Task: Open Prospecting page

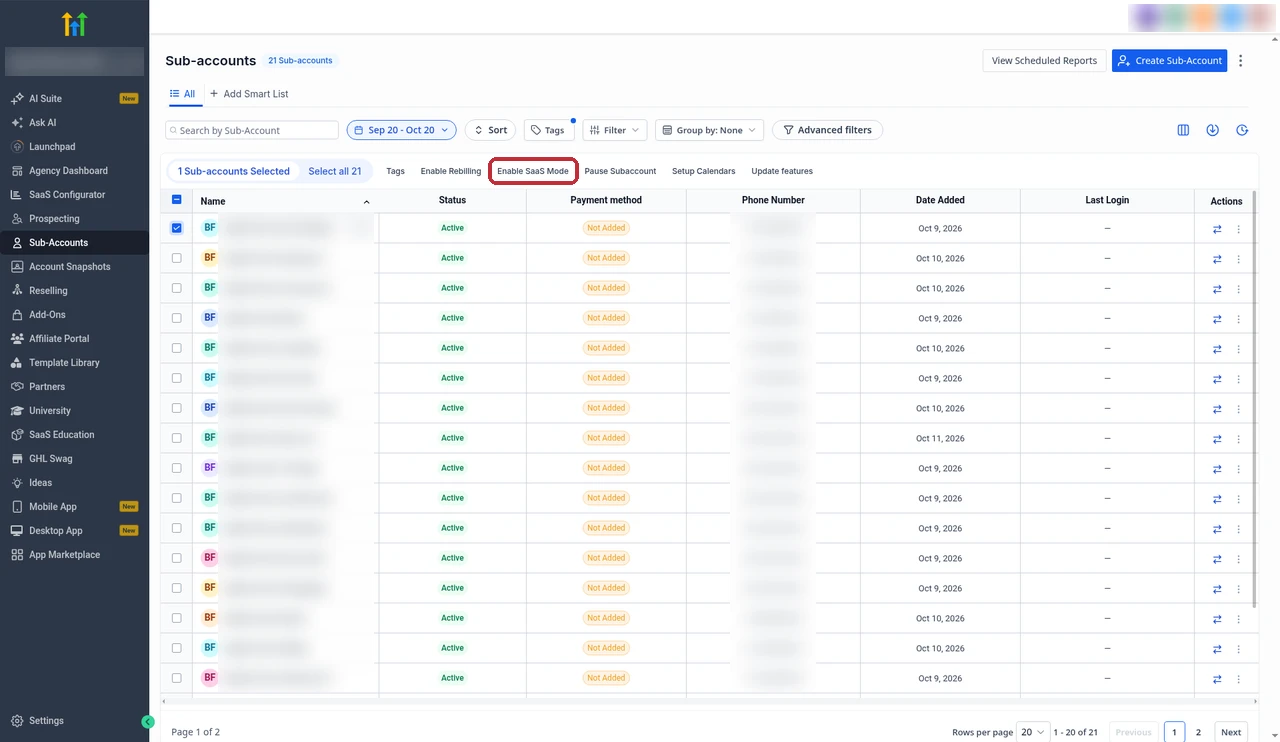Action: (54, 219)
